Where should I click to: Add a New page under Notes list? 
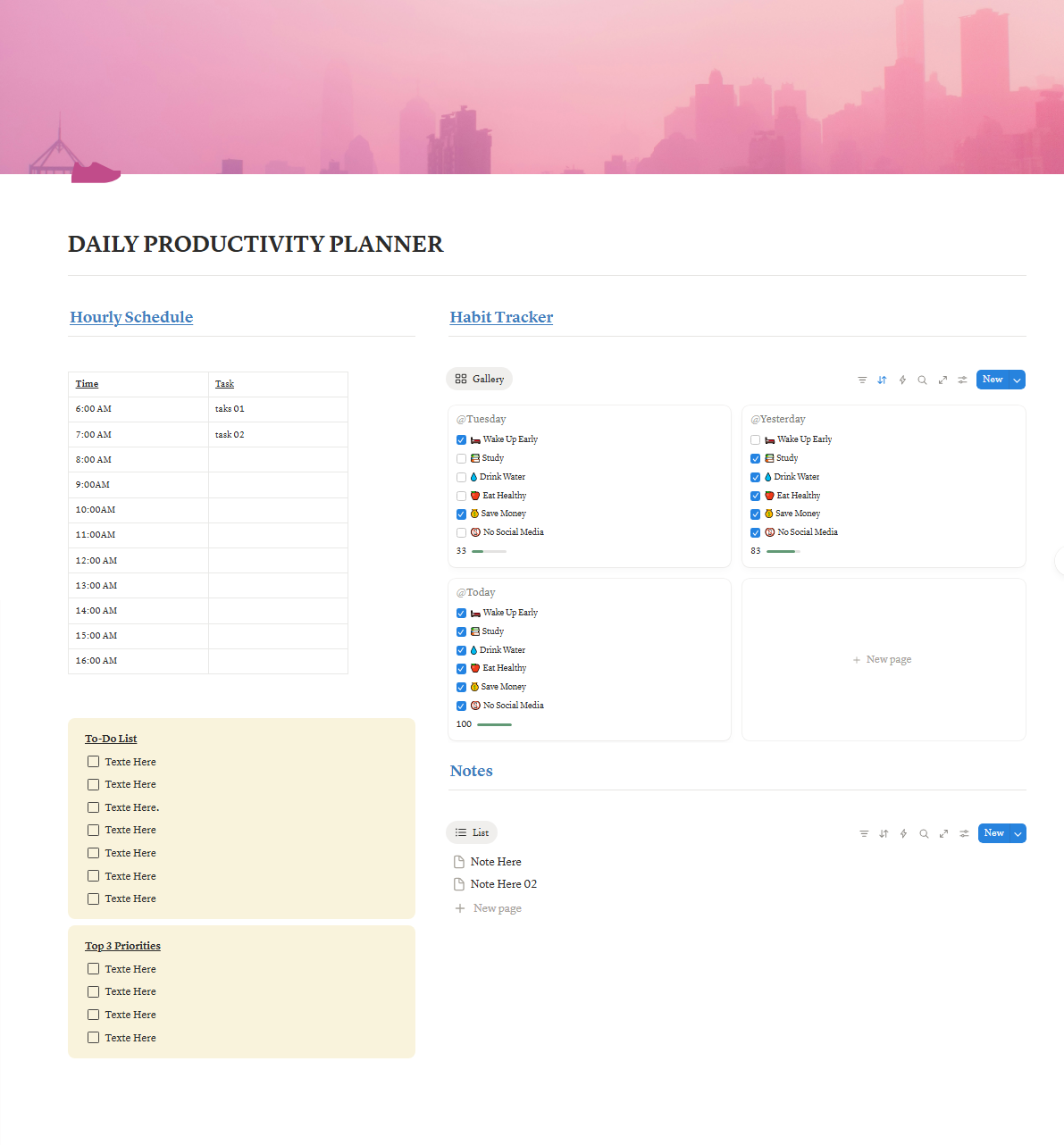pos(497,908)
